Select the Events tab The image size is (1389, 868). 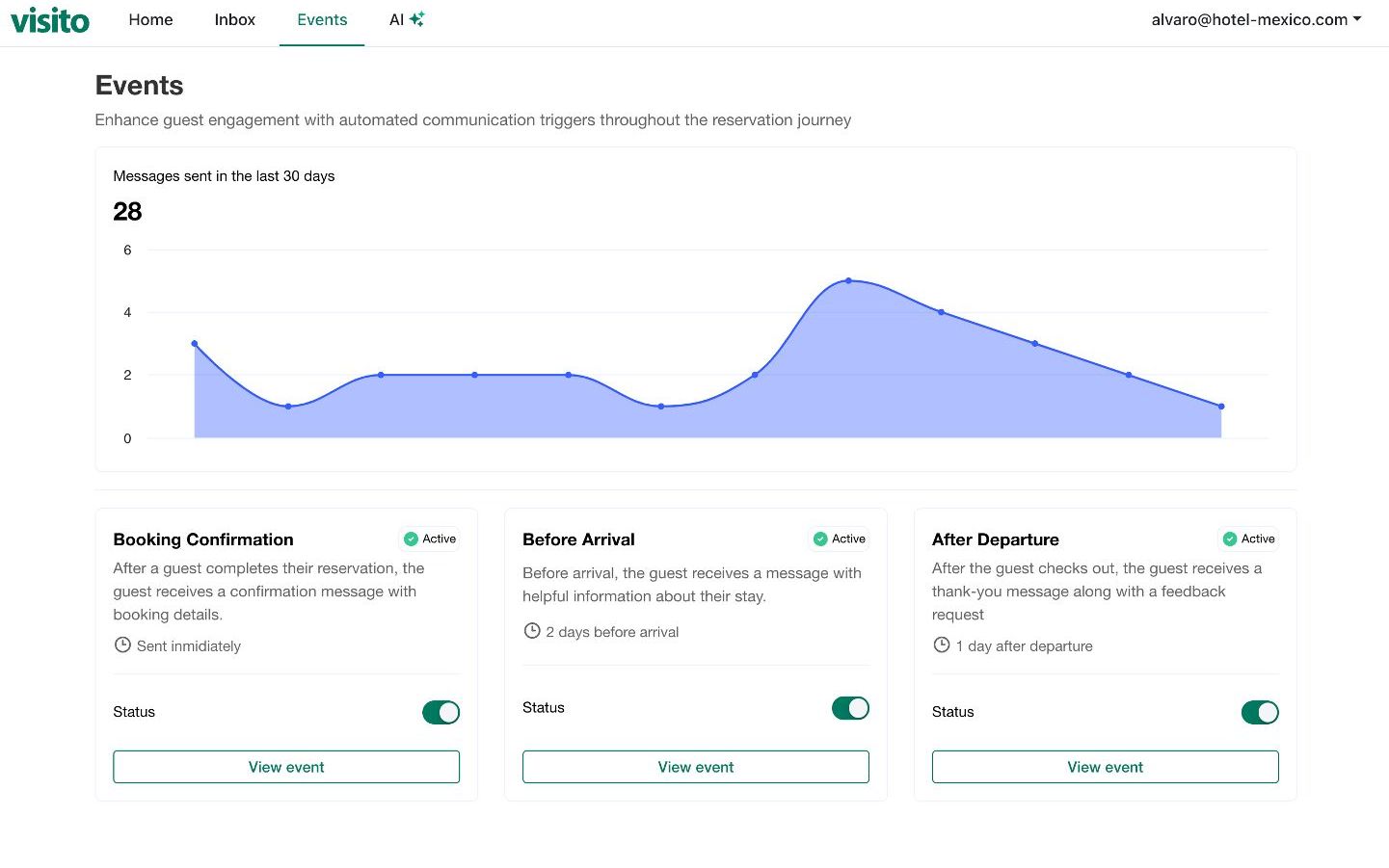pos(322,19)
